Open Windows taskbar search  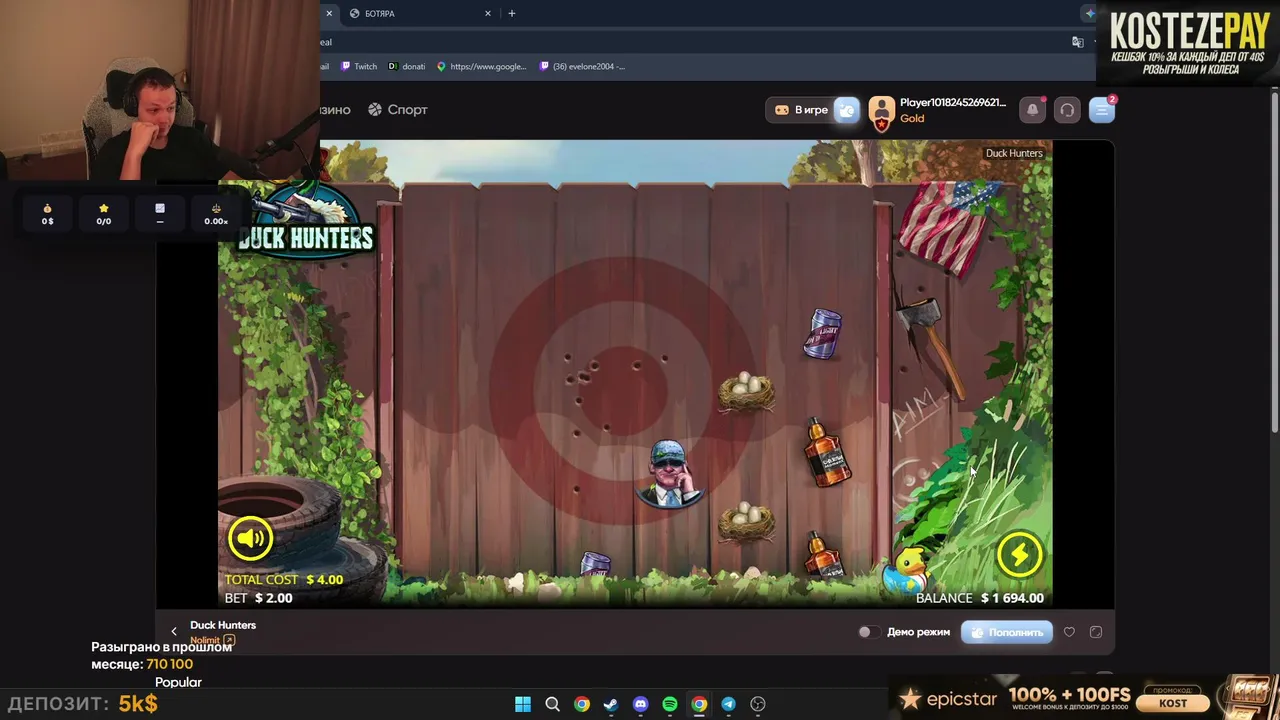[552, 704]
